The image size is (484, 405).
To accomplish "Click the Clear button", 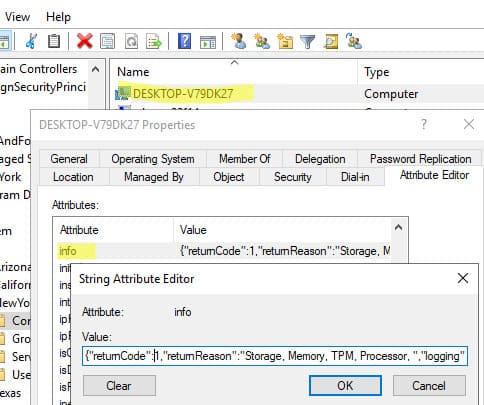I will coord(119,386).
